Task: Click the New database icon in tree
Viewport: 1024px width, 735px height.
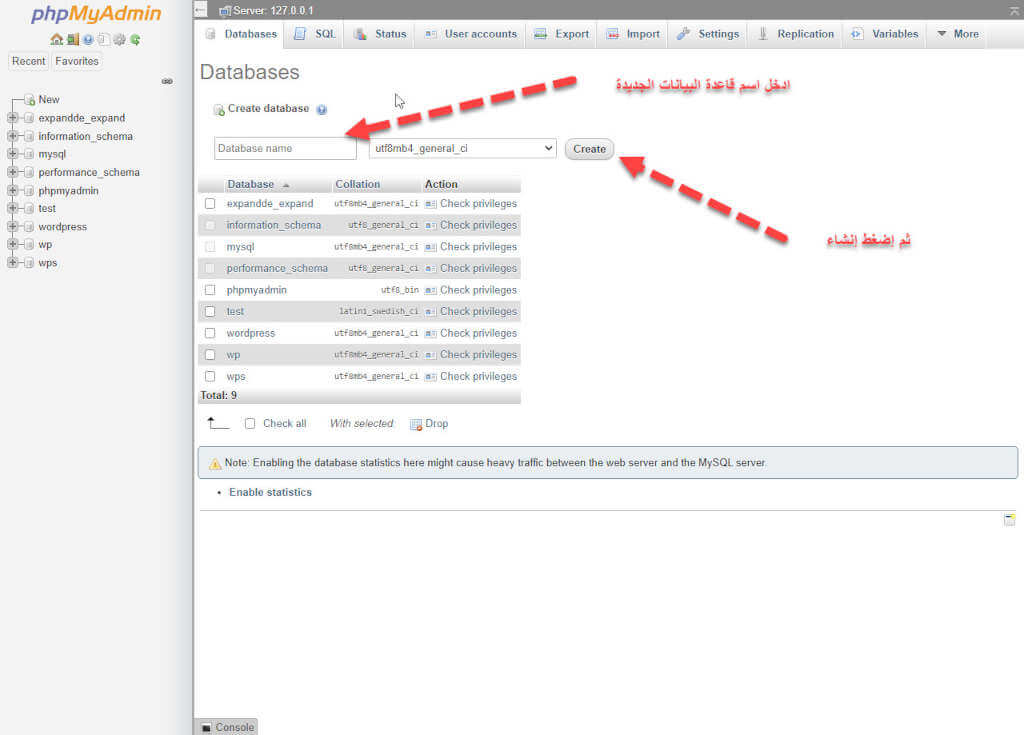Action: (x=29, y=100)
